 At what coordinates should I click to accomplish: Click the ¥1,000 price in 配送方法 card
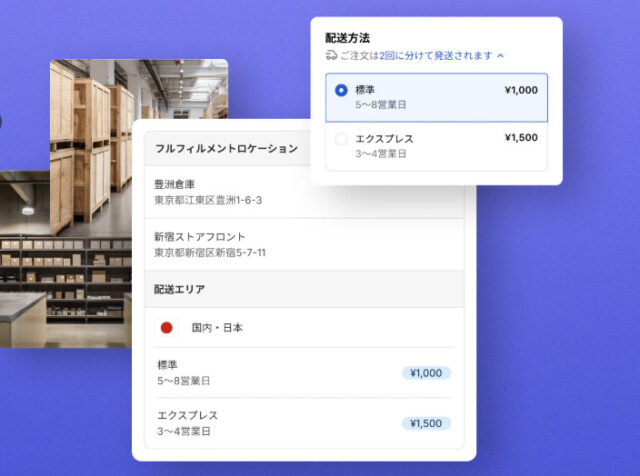pyautogui.click(x=521, y=90)
